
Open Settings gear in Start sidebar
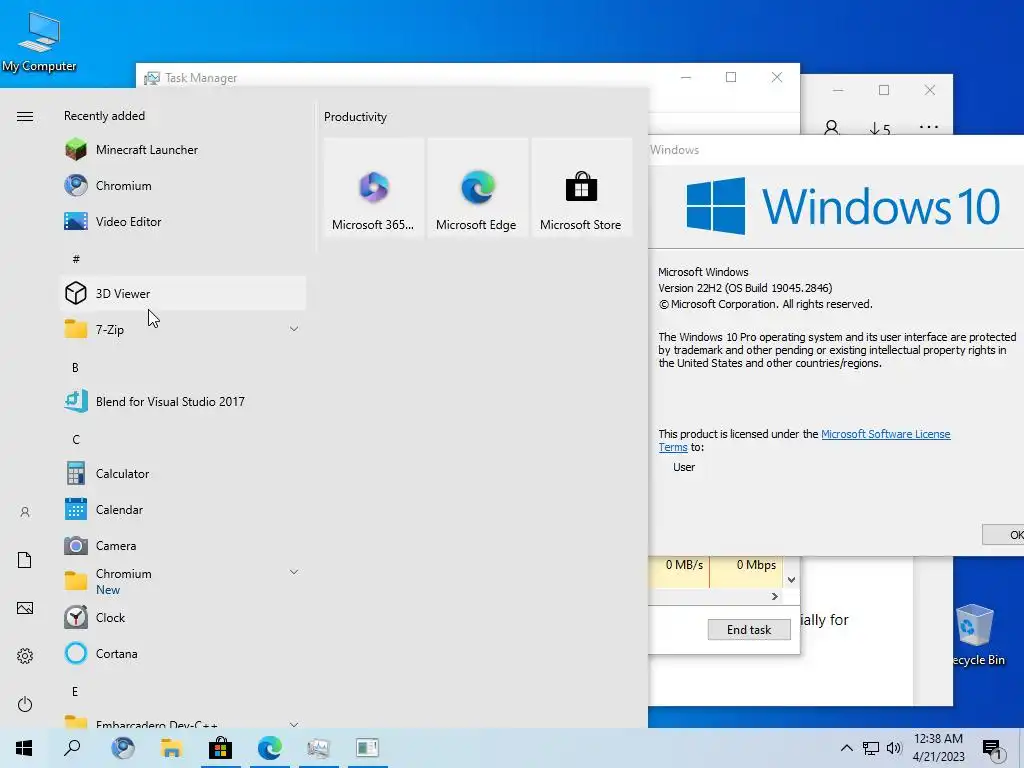25,656
